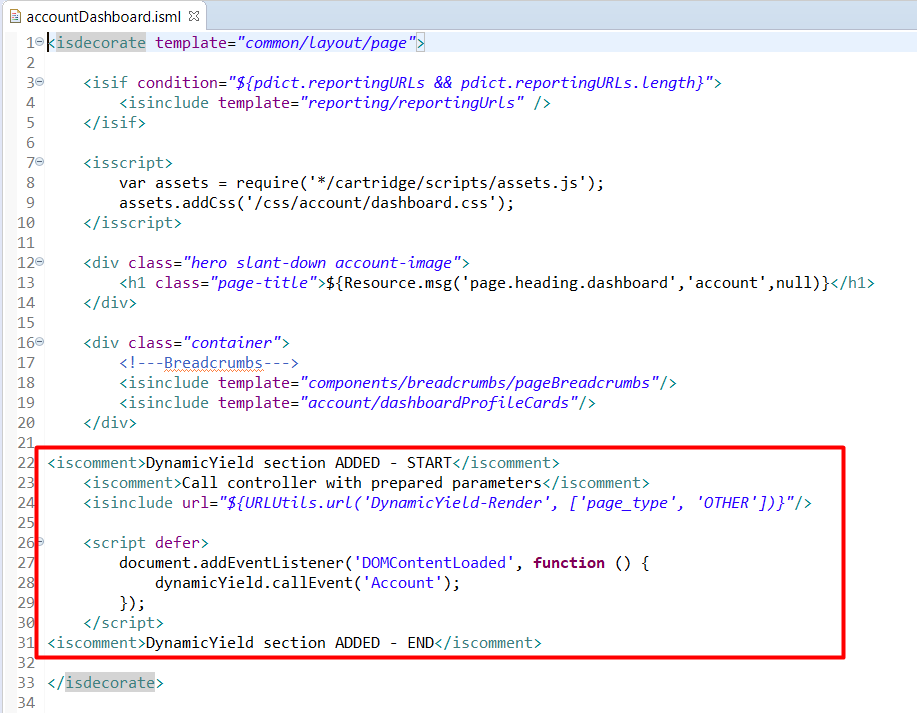Collapse the script block at line 26
917x713 pixels.
(x=40, y=542)
